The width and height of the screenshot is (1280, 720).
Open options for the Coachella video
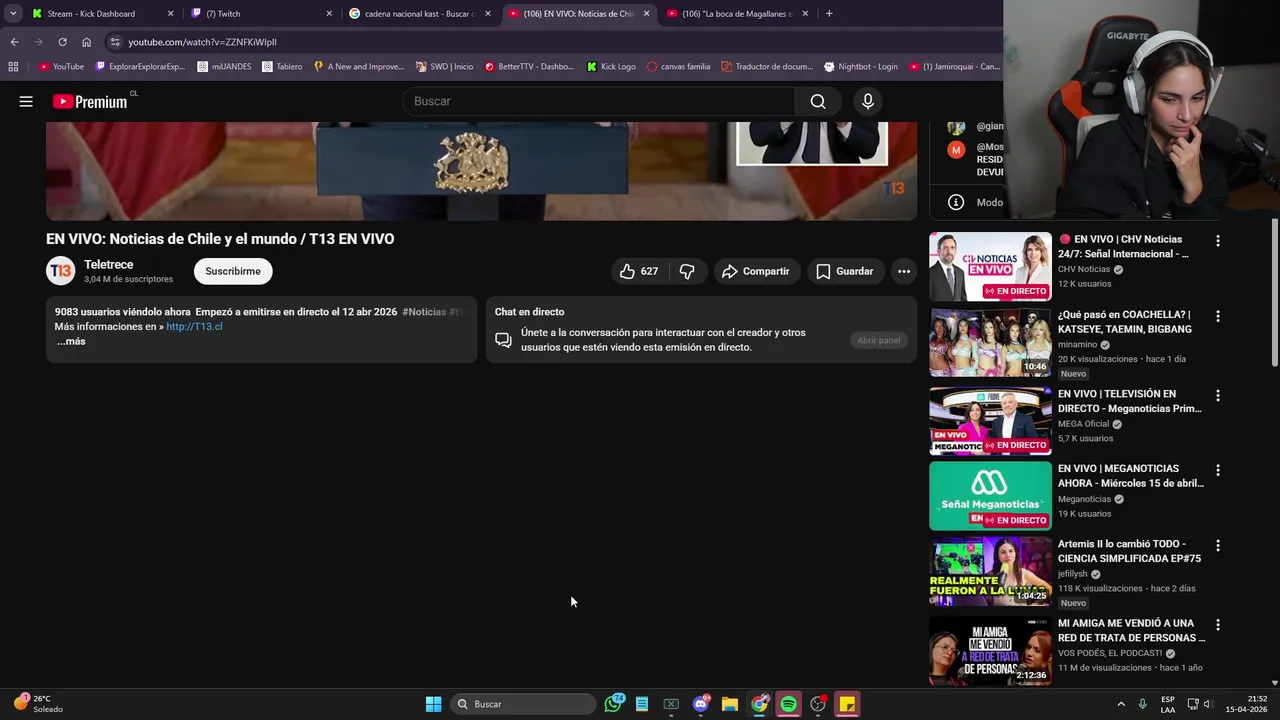point(1217,316)
